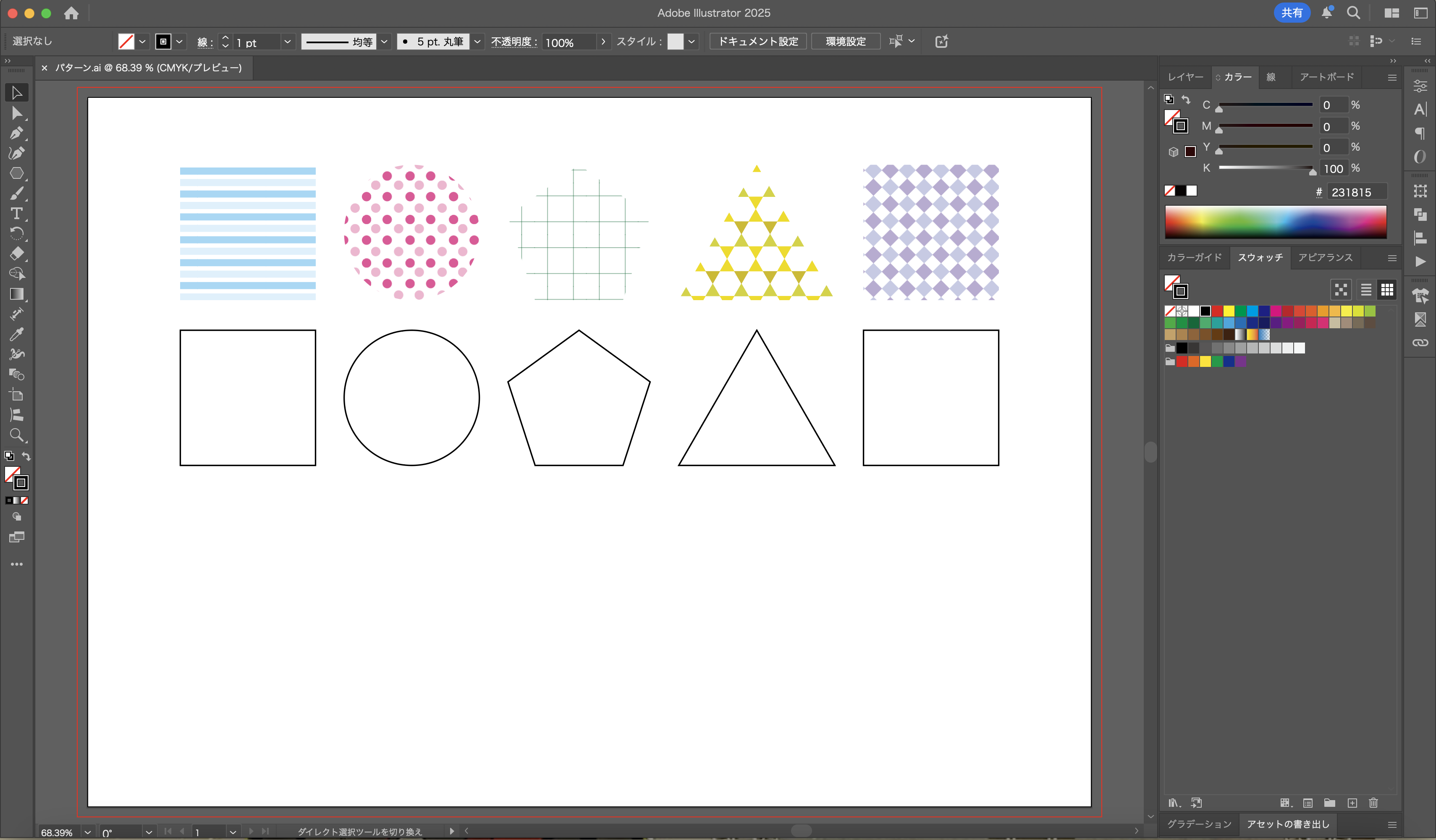Select the Direct Selection tool

[16, 113]
